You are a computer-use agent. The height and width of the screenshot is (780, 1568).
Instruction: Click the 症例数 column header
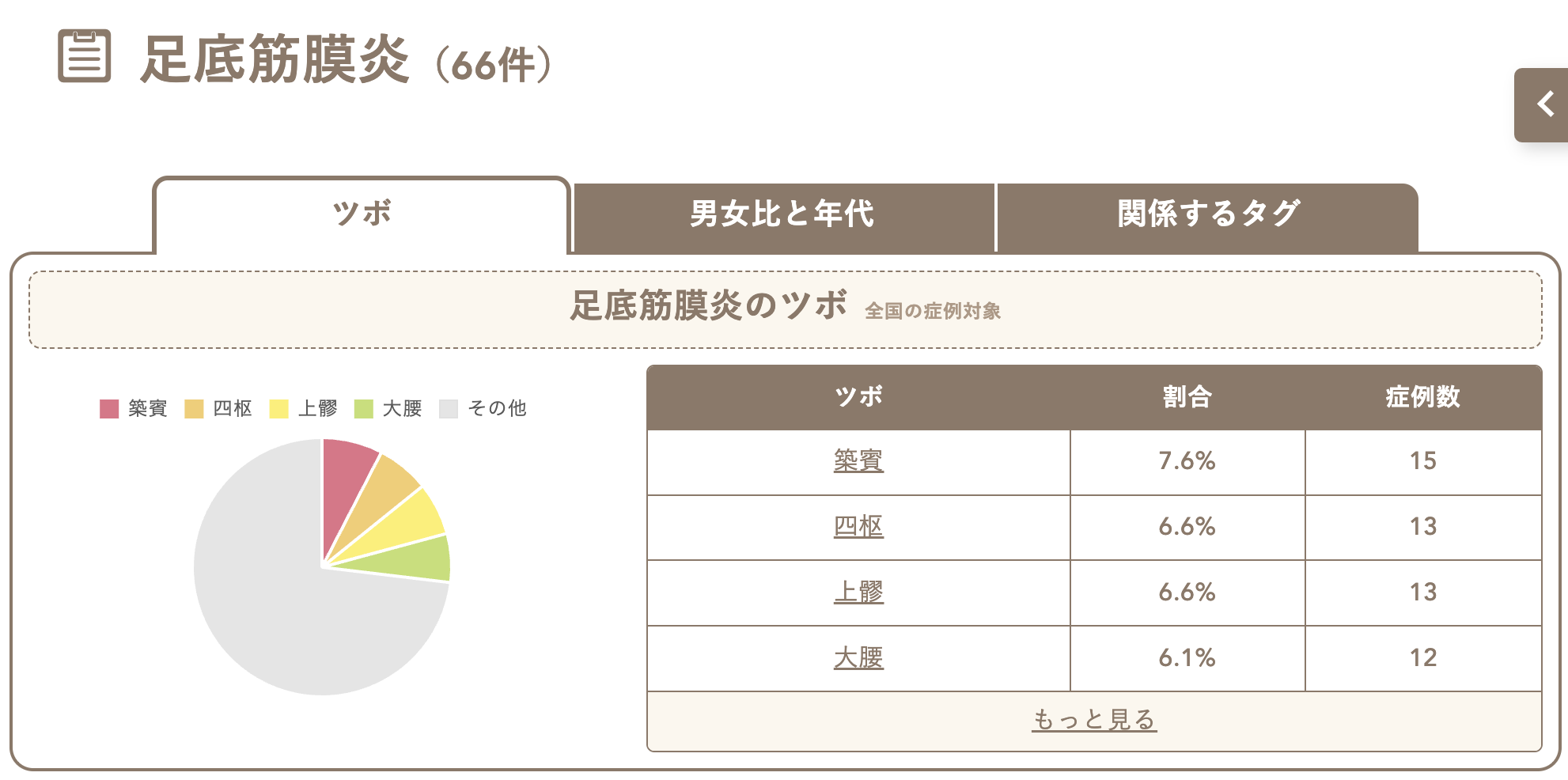(x=1422, y=397)
